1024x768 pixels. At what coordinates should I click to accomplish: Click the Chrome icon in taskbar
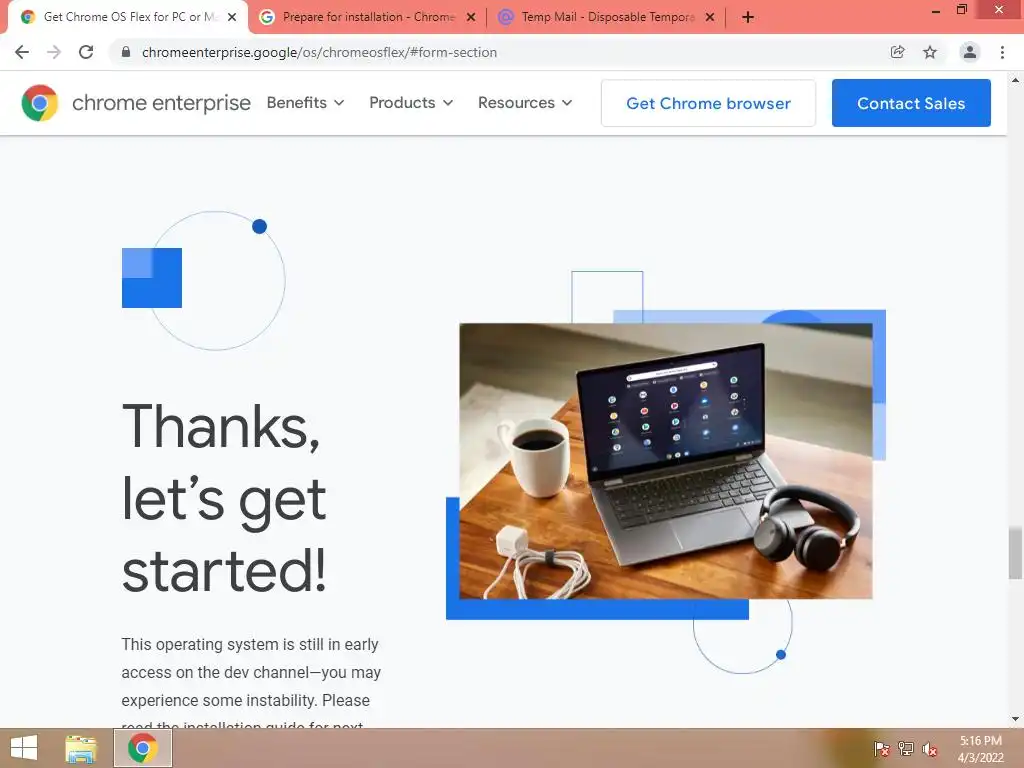[x=143, y=748]
